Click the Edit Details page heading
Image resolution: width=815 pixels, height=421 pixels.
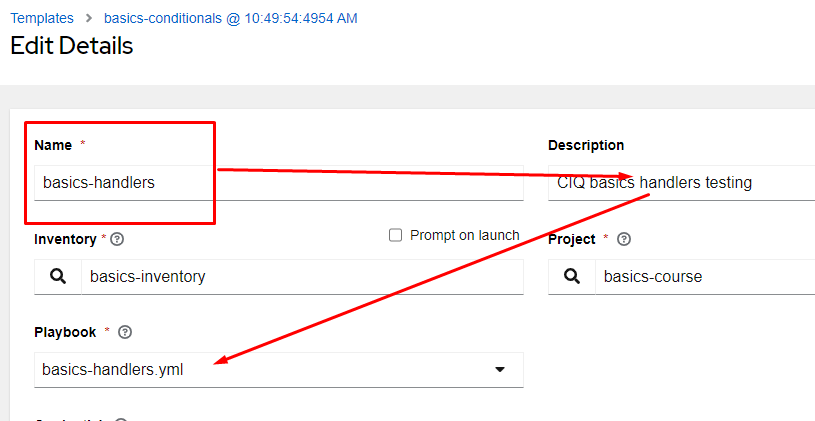pos(71,46)
